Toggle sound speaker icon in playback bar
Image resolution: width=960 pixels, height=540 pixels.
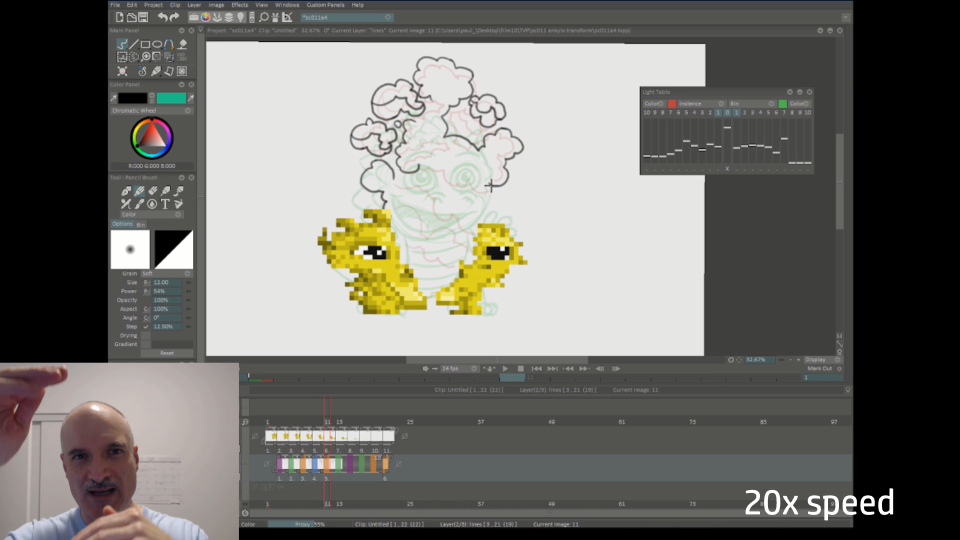point(426,369)
